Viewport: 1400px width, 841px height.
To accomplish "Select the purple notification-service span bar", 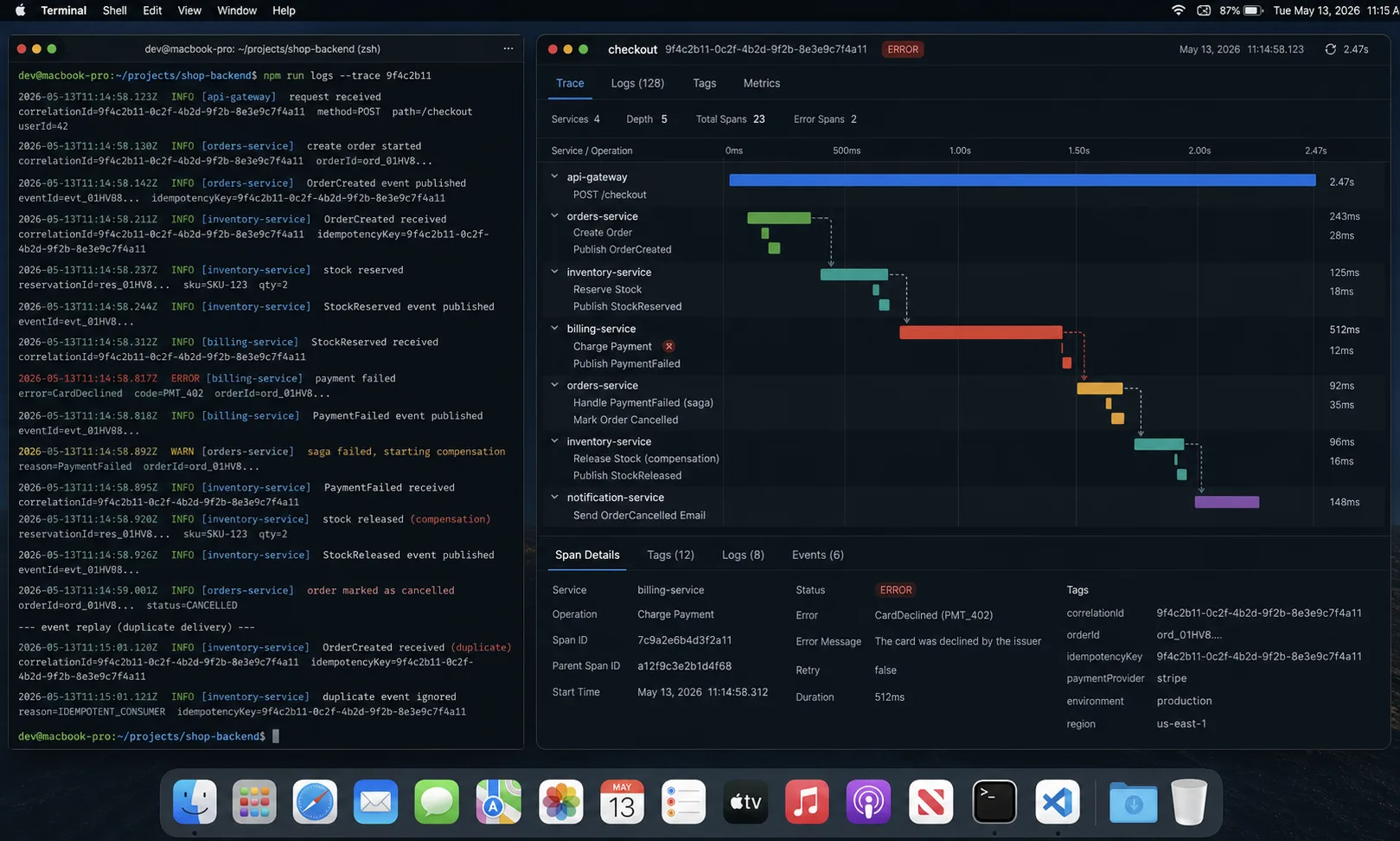I will 1226,502.
